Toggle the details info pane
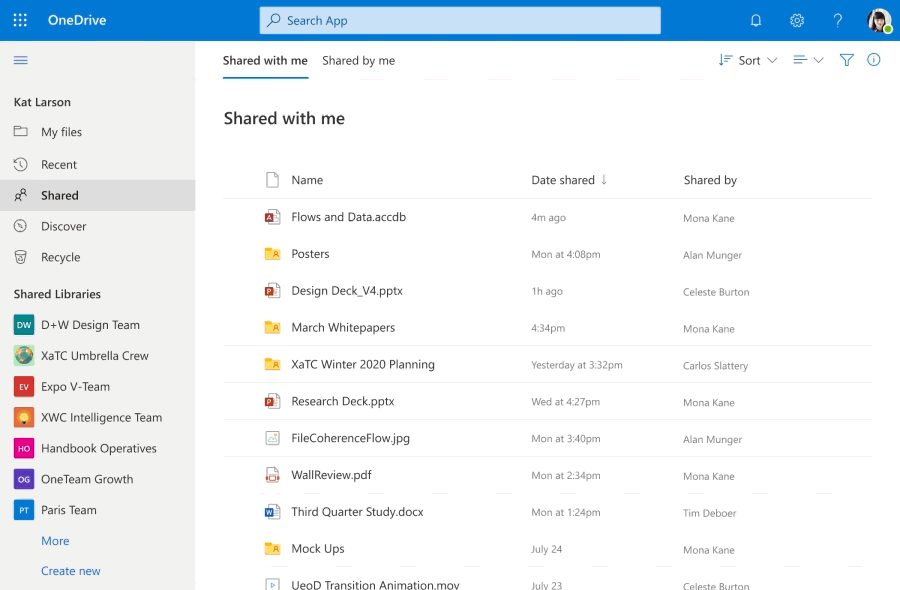The height and width of the screenshot is (590, 900). click(874, 60)
